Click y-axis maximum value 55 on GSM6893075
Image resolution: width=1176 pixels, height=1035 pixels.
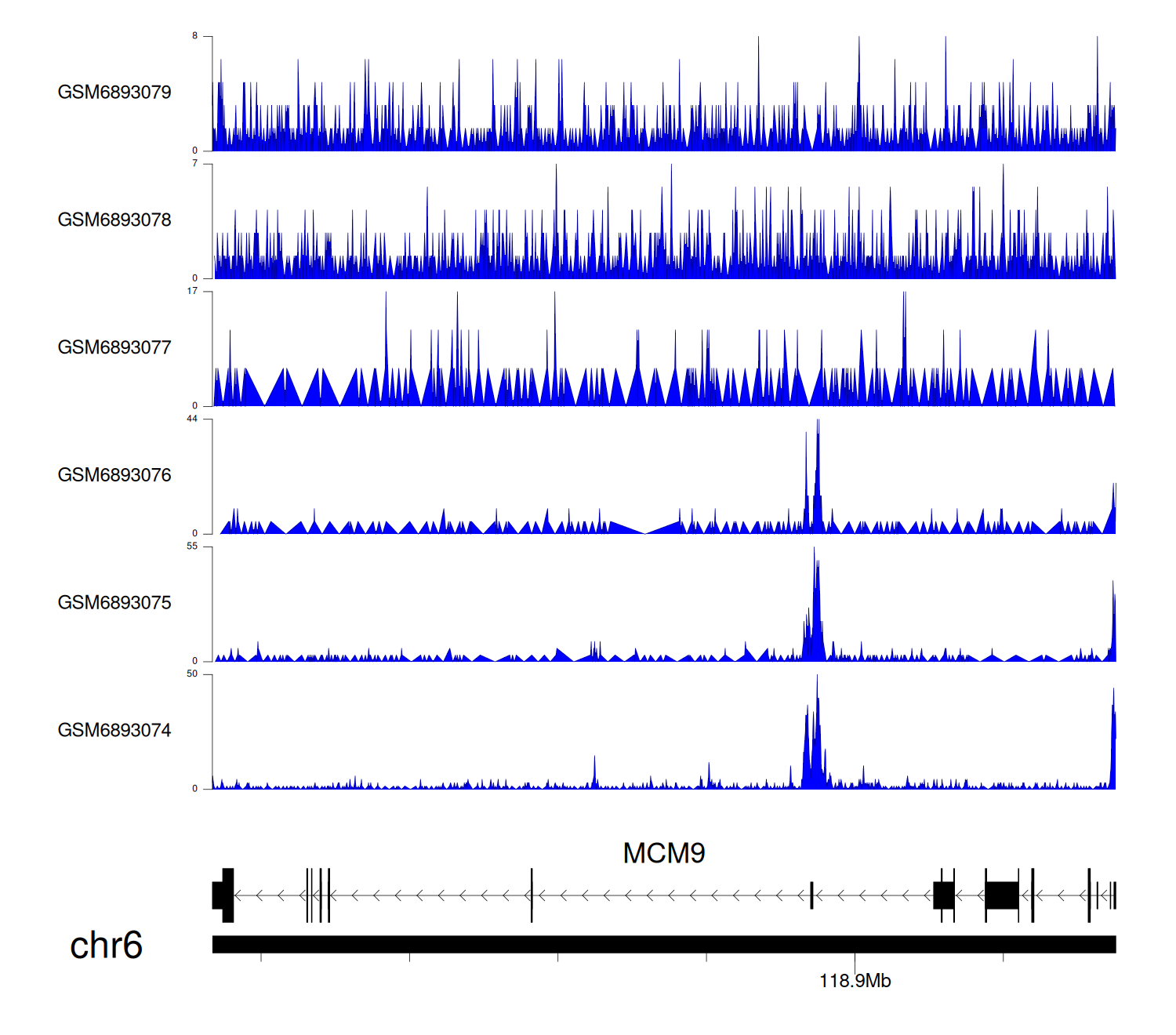click(192, 547)
